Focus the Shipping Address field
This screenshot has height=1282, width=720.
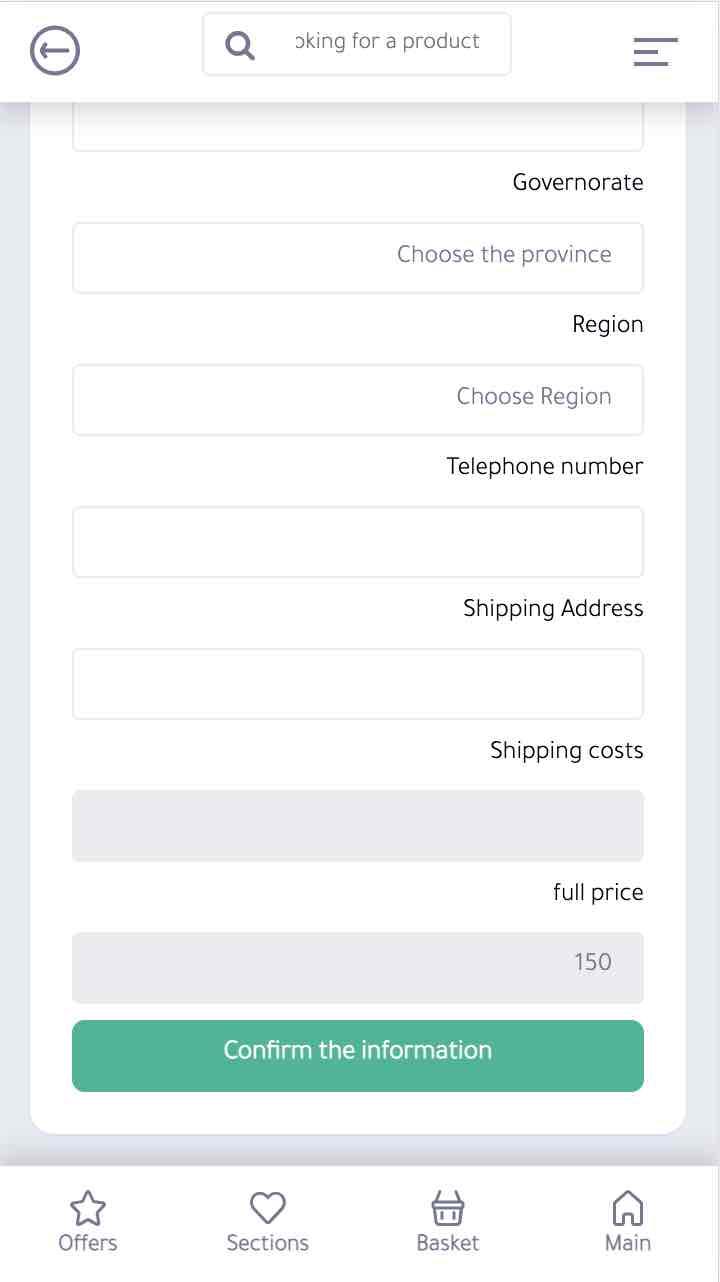point(357,683)
